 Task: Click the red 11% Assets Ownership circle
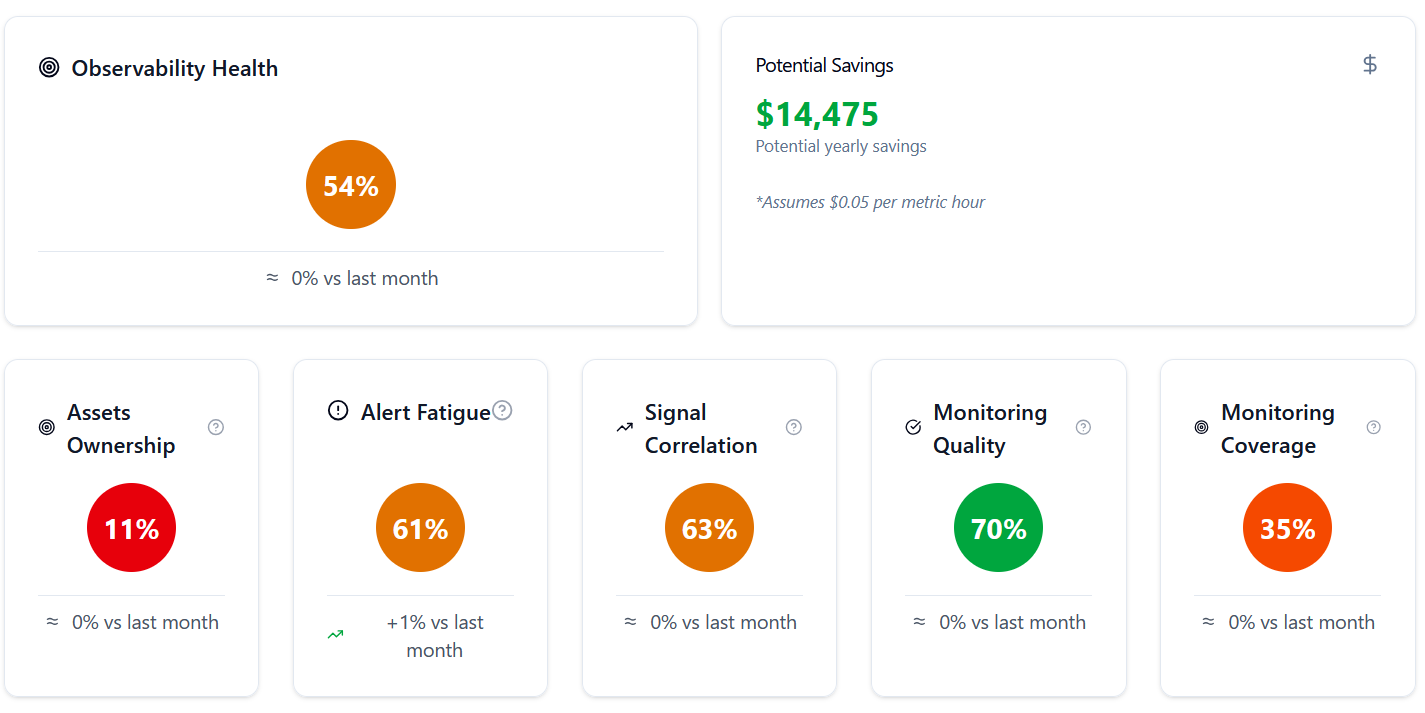132,528
